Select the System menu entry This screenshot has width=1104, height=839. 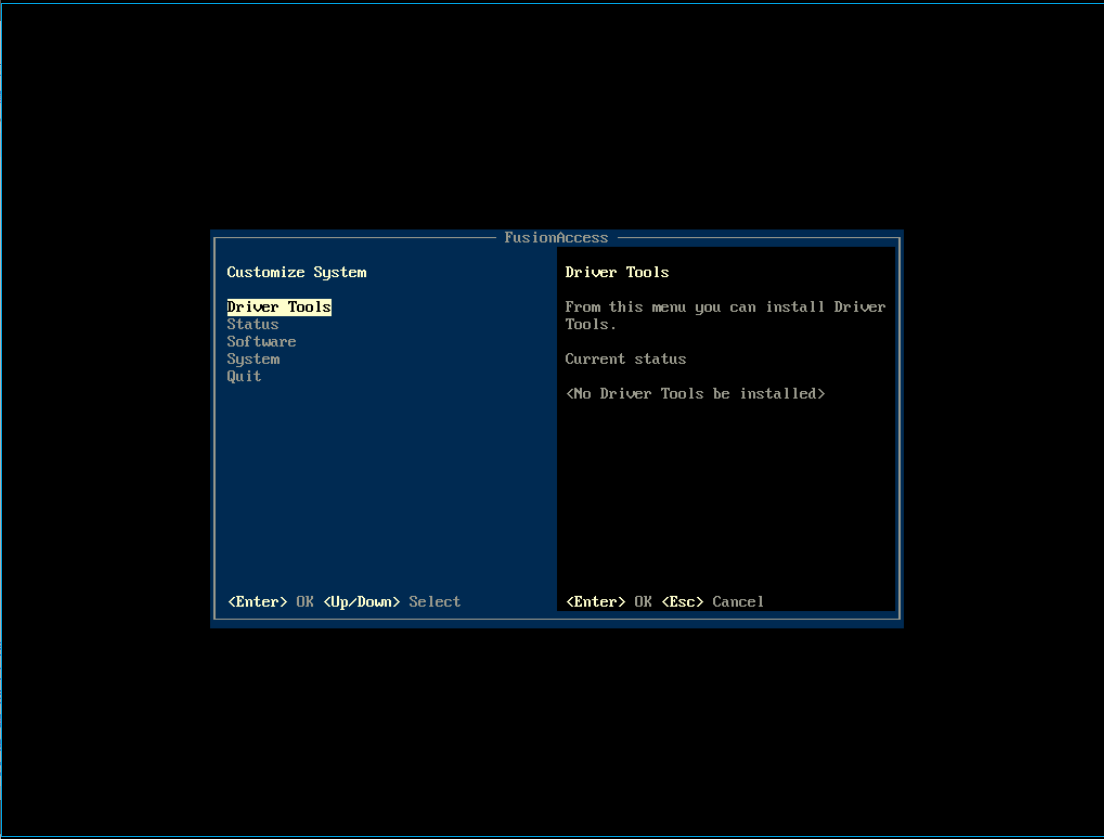tap(253, 359)
